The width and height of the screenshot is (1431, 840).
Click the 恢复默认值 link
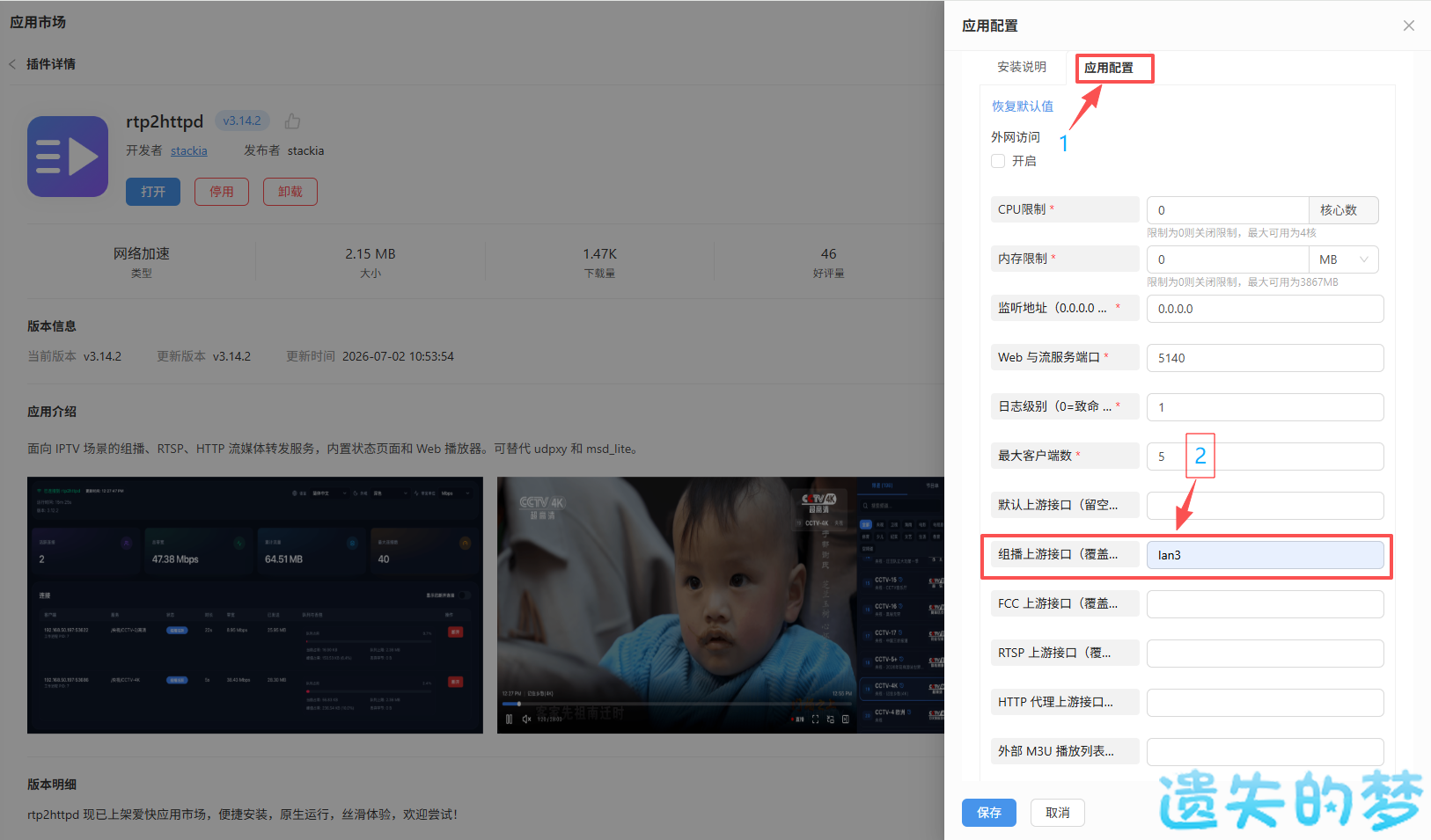[1023, 106]
